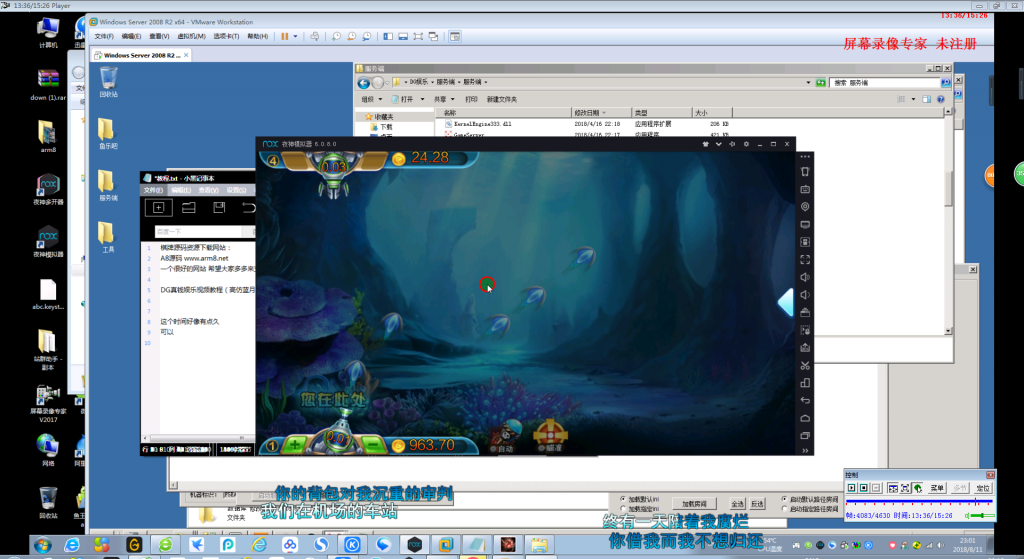
Task: Click the explorer search box 搜索 服务端
Action: [886, 83]
